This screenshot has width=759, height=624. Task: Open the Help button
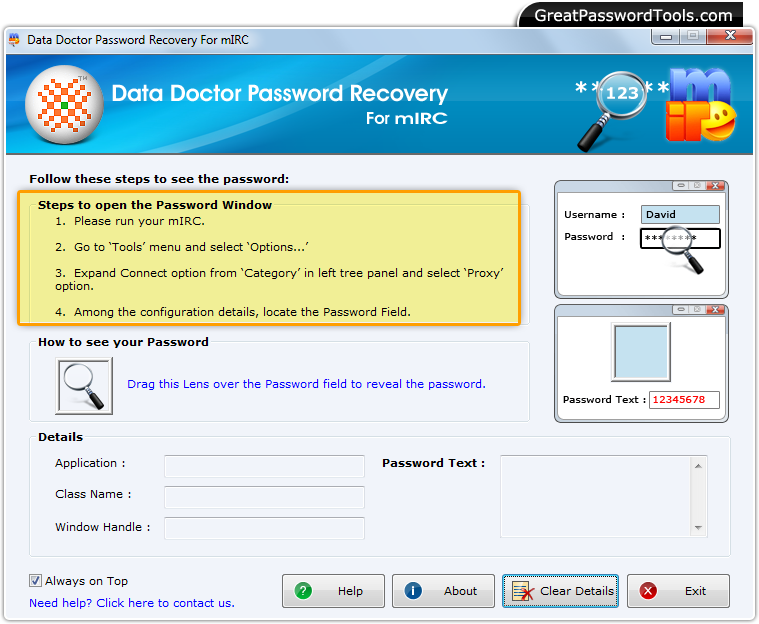333,591
